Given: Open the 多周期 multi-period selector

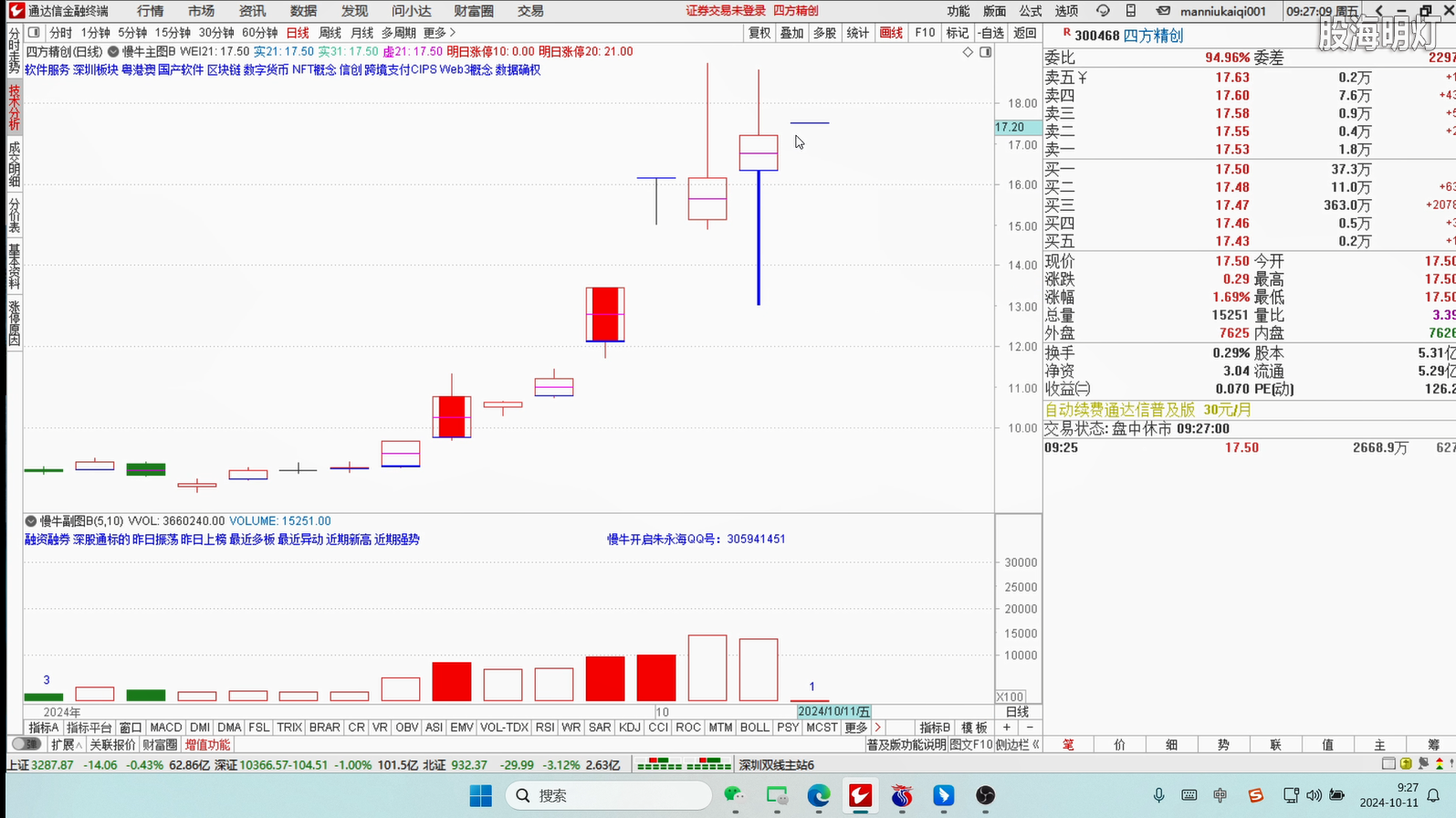Looking at the screenshot, I should 398,33.
